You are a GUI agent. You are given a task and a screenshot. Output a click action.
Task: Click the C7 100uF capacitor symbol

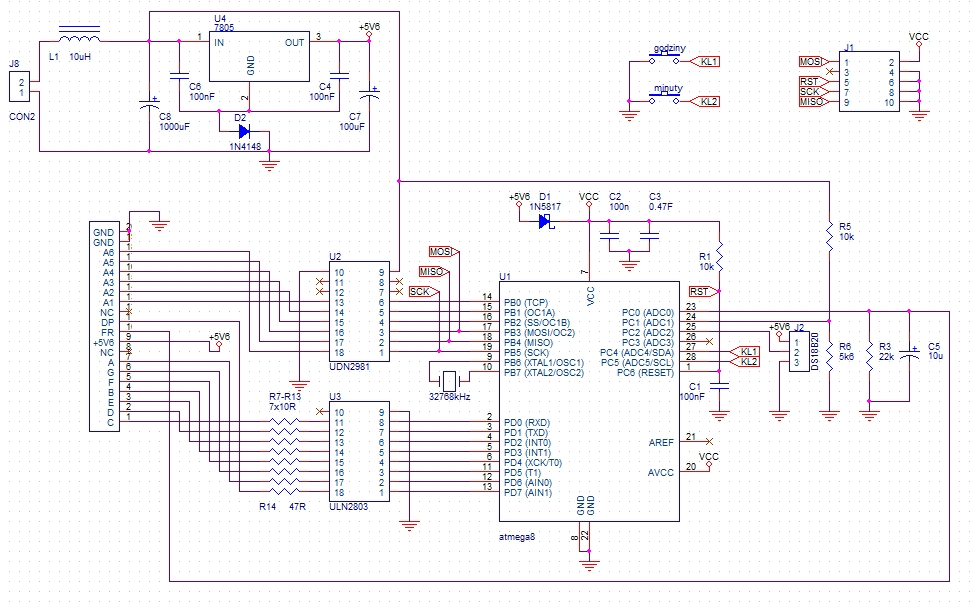click(x=369, y=93)
